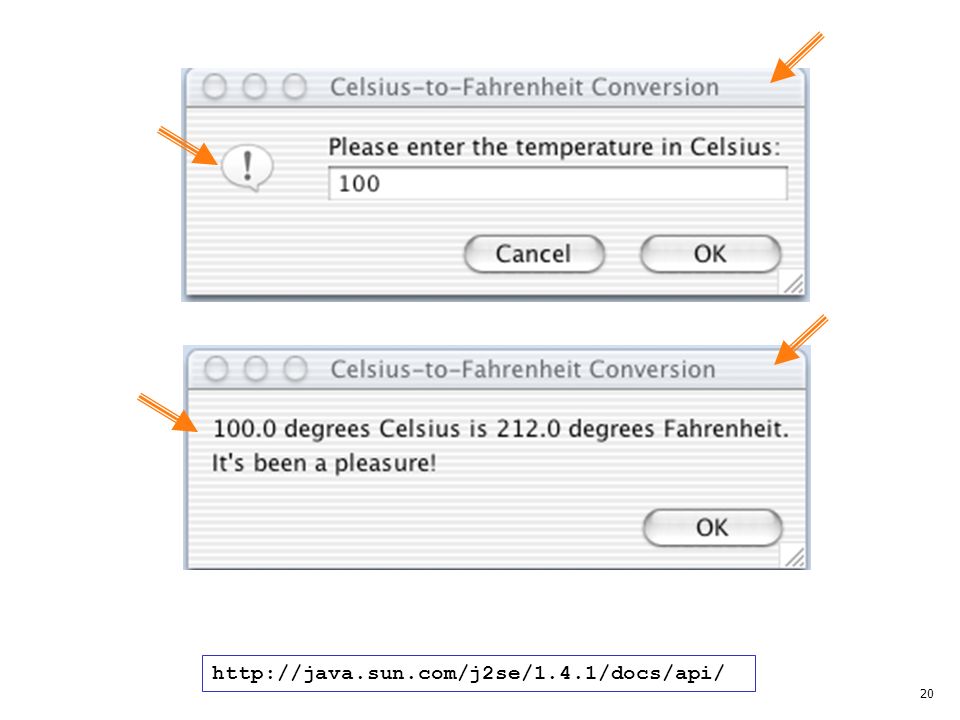The image size is (960, 720).
Task: Confirm with OK in the input dialog
Action: pos(710,254)
